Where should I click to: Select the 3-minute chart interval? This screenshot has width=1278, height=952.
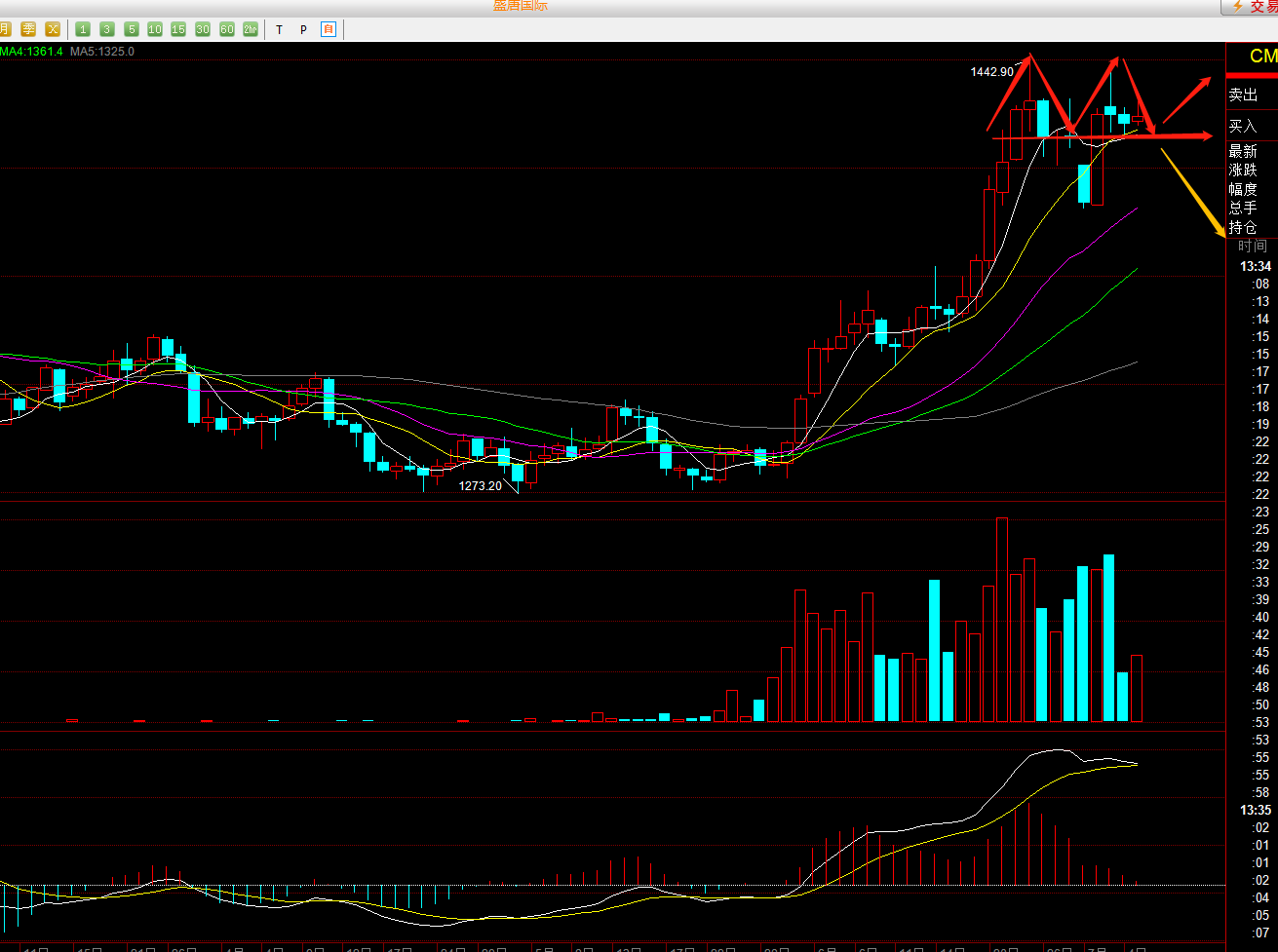point(106,29)
